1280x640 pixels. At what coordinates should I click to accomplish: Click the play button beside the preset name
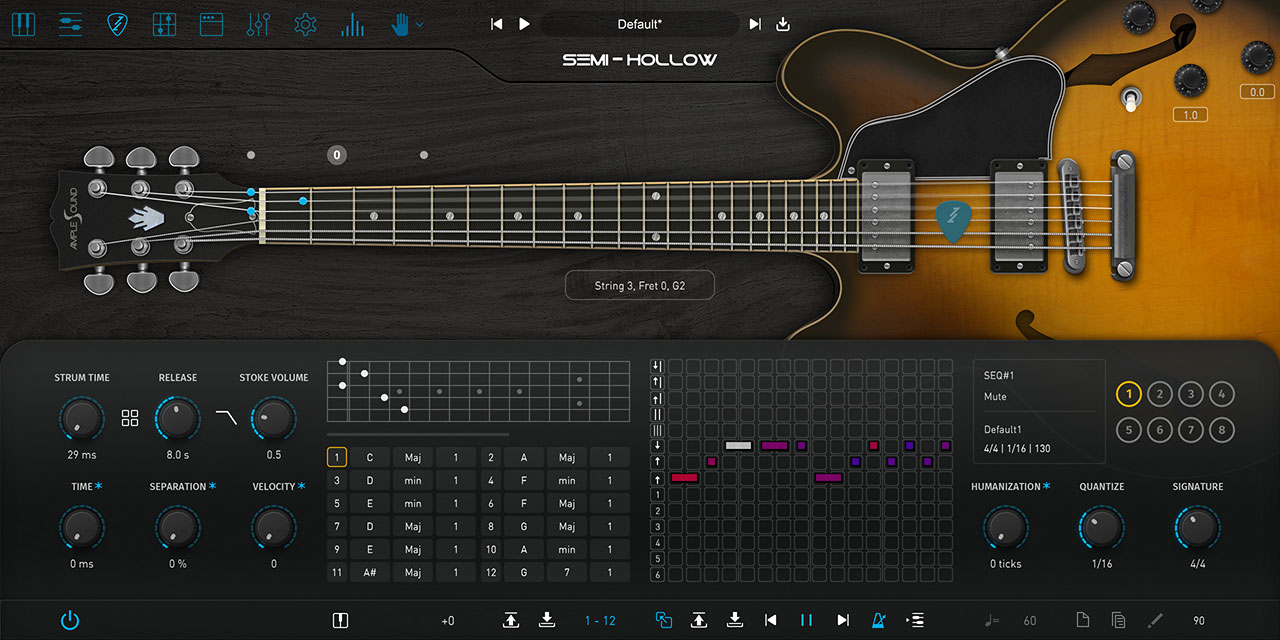coord(524,24)
